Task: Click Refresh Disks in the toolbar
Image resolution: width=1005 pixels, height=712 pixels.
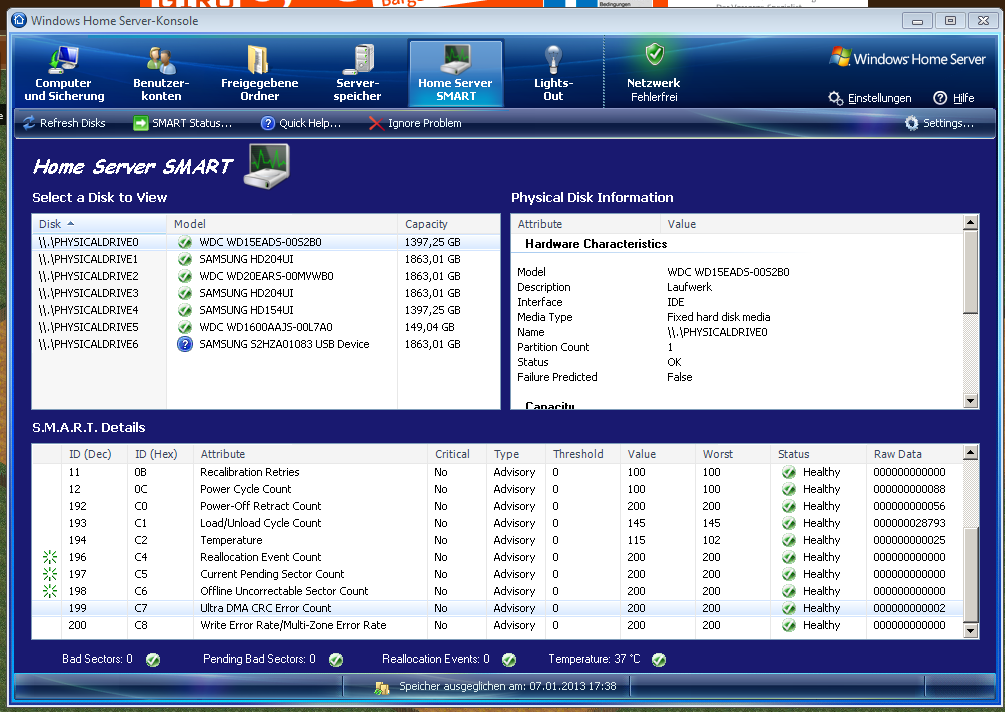Action: click(63, 123)
